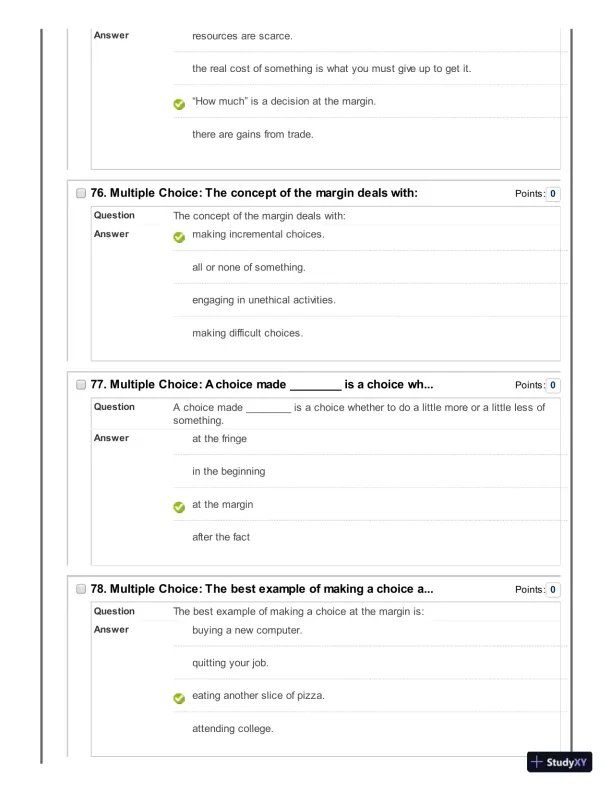Tick the checkbox for question 77
The width and height of the screenshot is (612, 792).
click(x=80, y=384)
